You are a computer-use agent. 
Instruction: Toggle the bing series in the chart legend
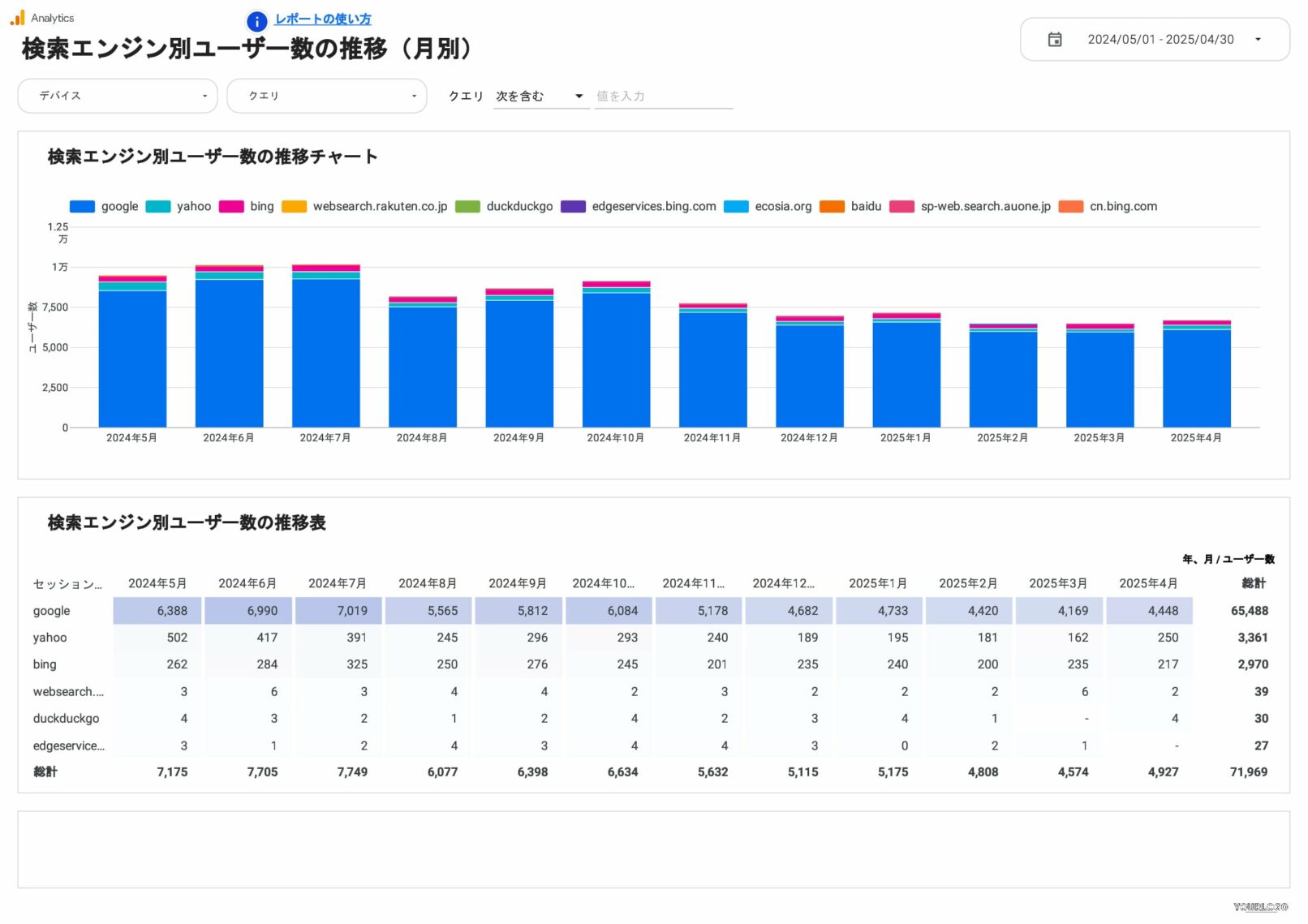tap(230, 206)
